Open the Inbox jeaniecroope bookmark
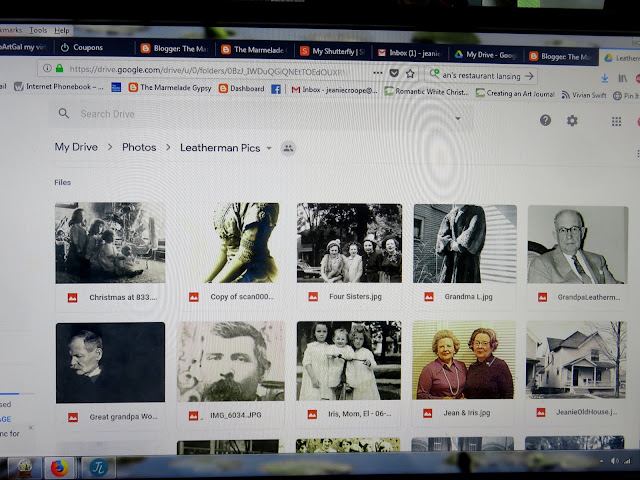The width and height of the screenshot is (640, 480). [335, 90]
